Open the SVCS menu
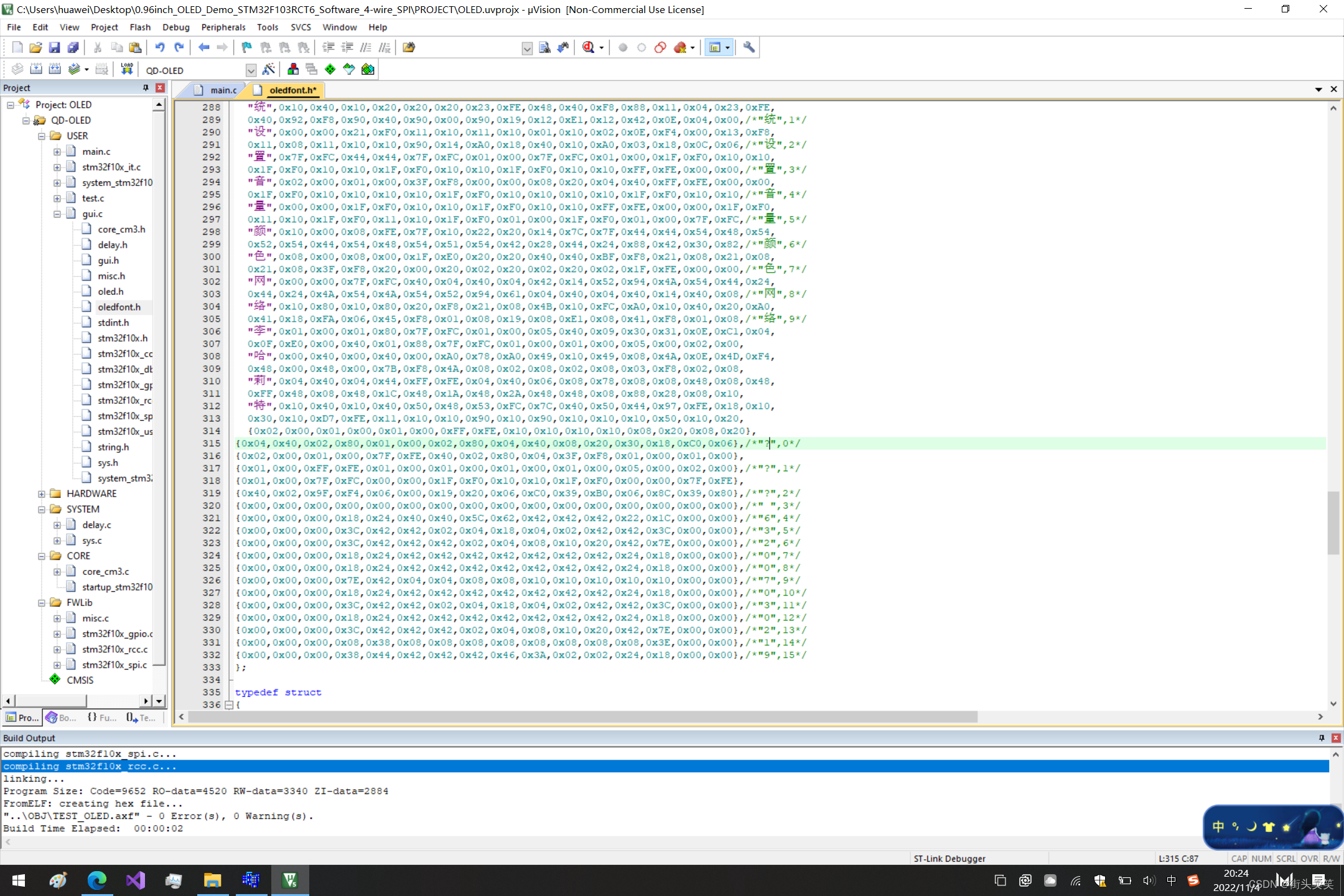1344x896 pixels. click(301, 27)
